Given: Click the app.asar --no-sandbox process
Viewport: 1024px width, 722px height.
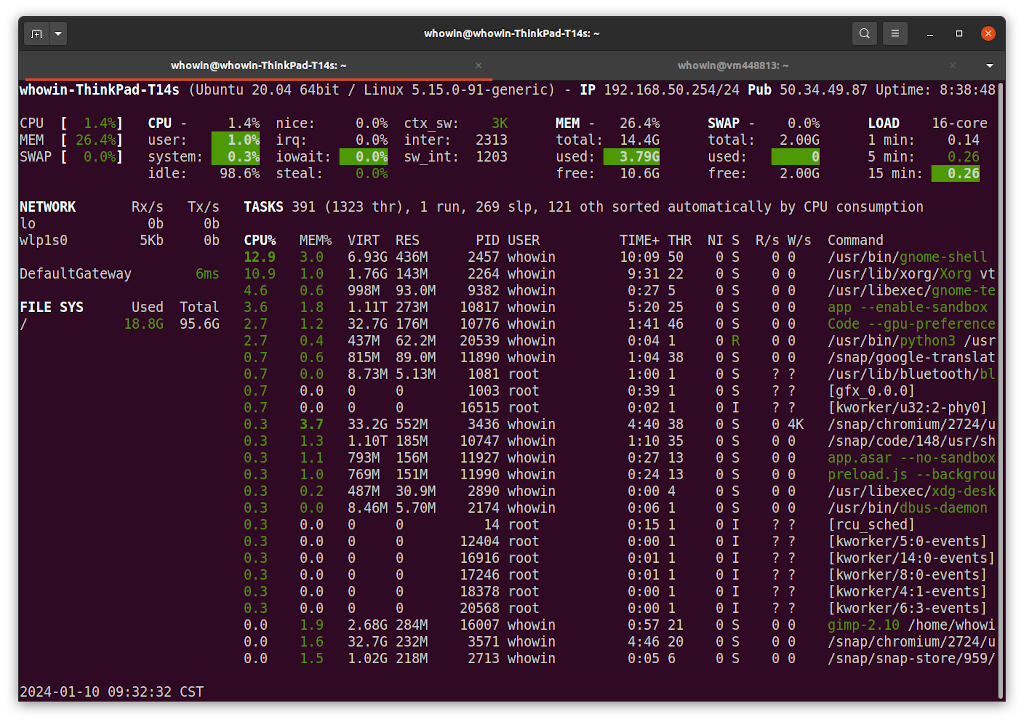Looking at the screenshot, I should tap(911, 458).
